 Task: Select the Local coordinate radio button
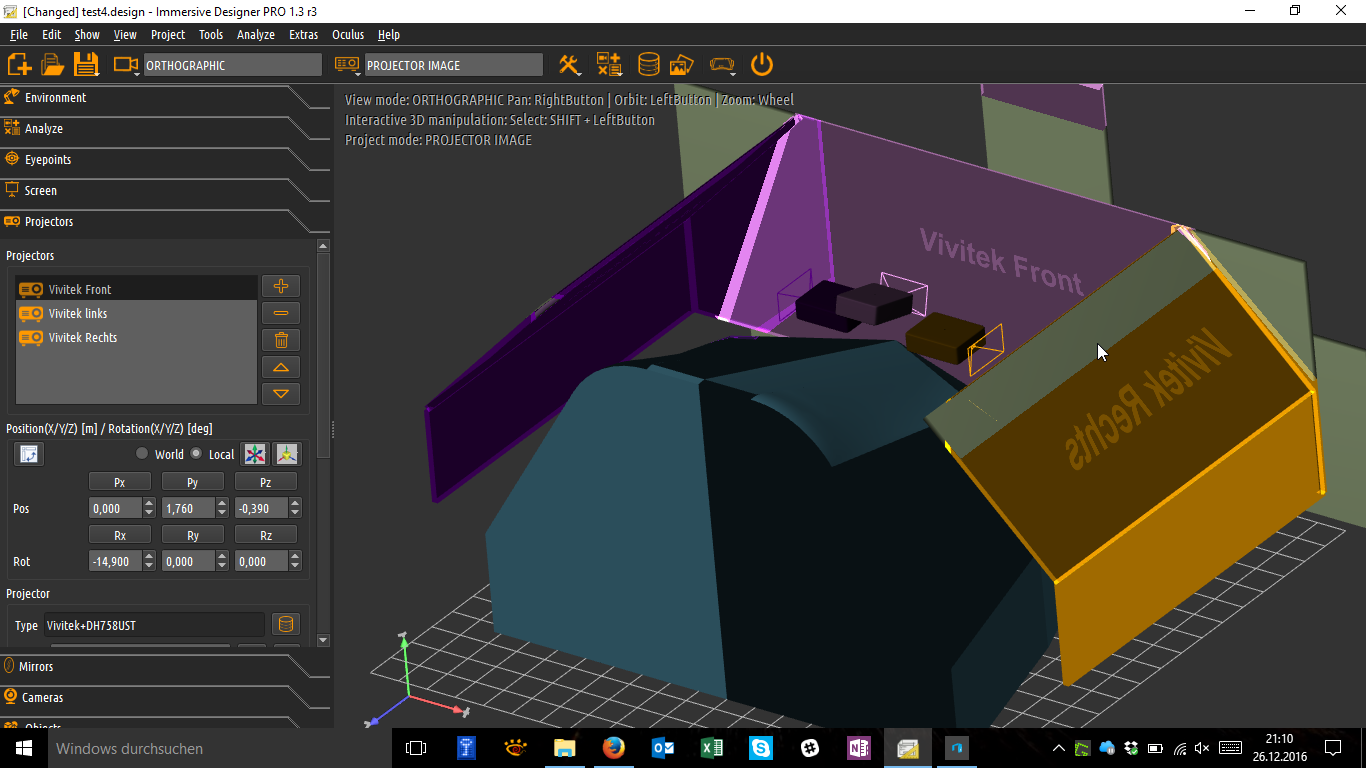[x=196, y=454]
